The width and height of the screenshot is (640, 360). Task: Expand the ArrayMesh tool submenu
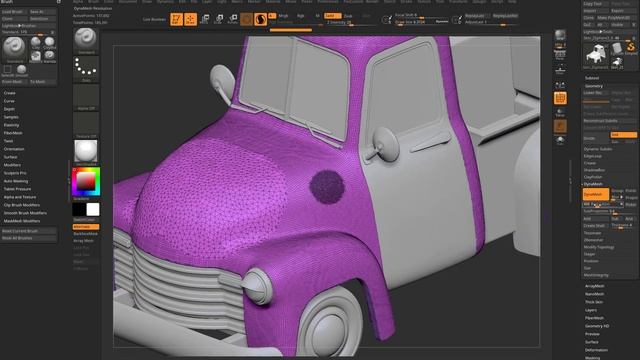(x=594, y=286)
